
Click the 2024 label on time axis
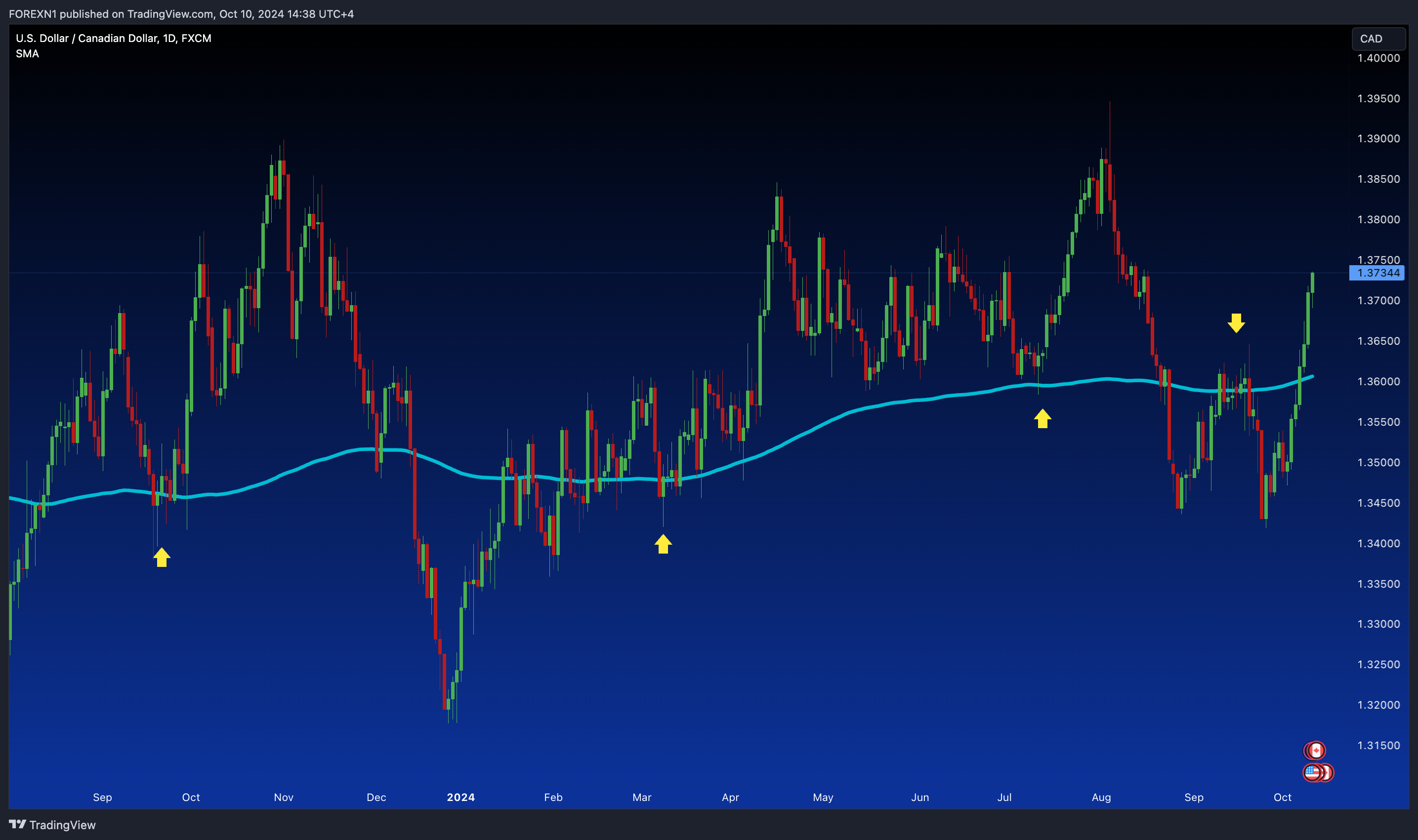[460, 797]
